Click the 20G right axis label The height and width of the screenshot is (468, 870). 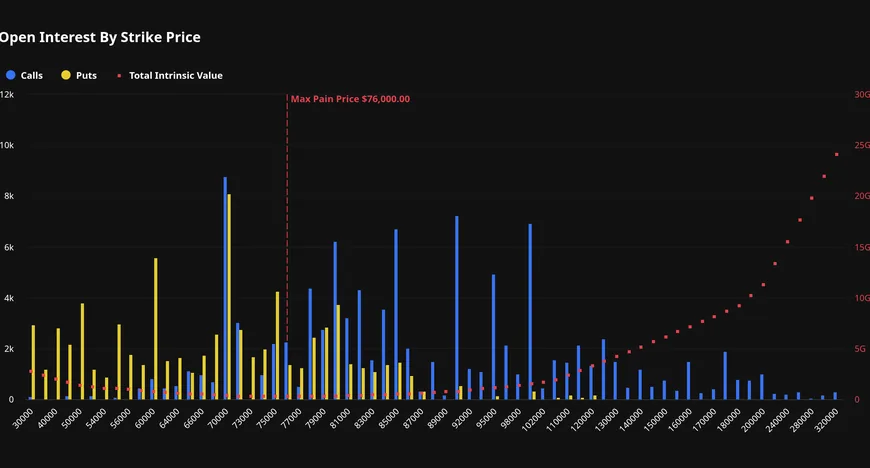(x=862, y=196)
